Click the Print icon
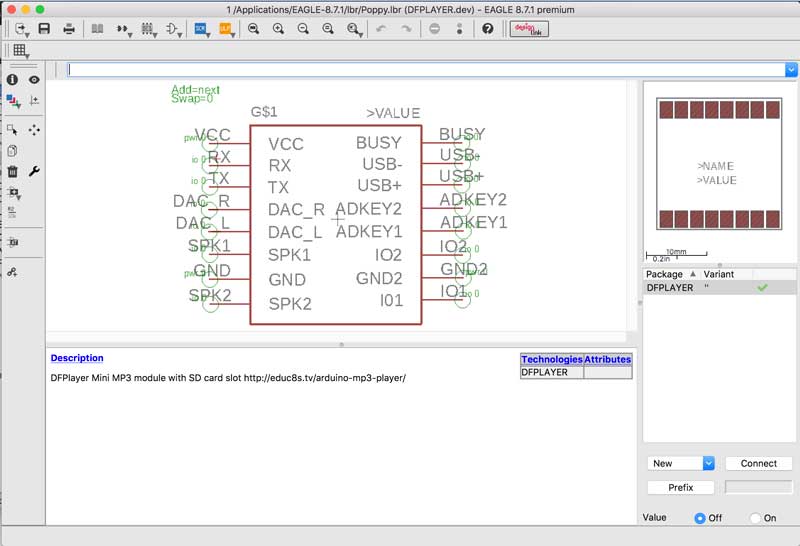 (x=69, y=29)
